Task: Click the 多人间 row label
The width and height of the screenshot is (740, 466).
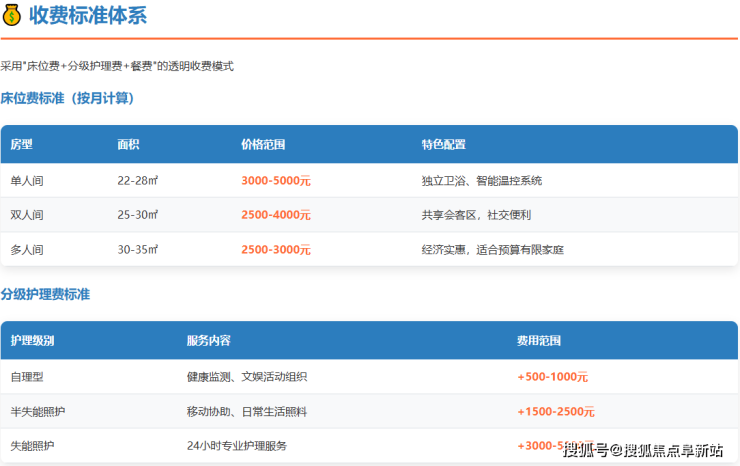Action: tap(26, 249)
